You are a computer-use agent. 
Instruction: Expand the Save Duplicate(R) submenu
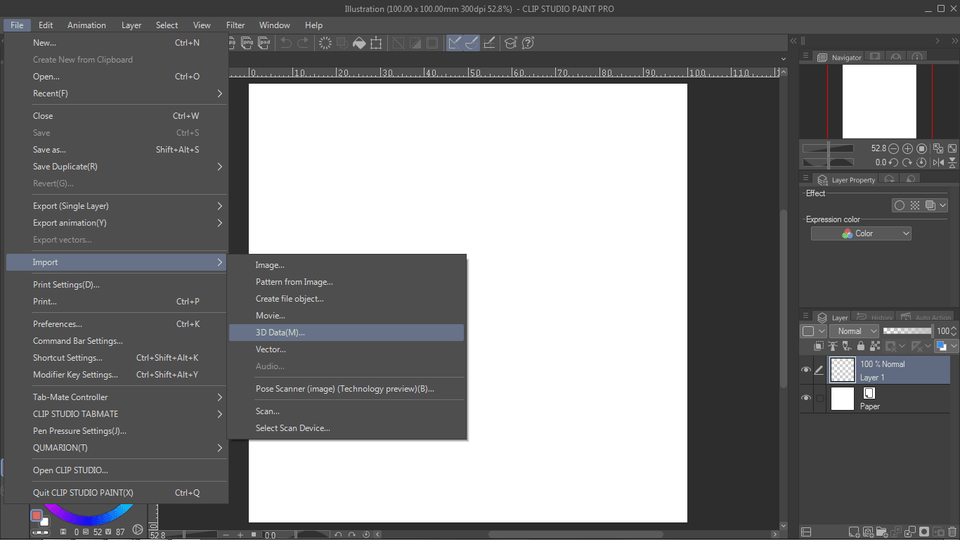point(117,167)
